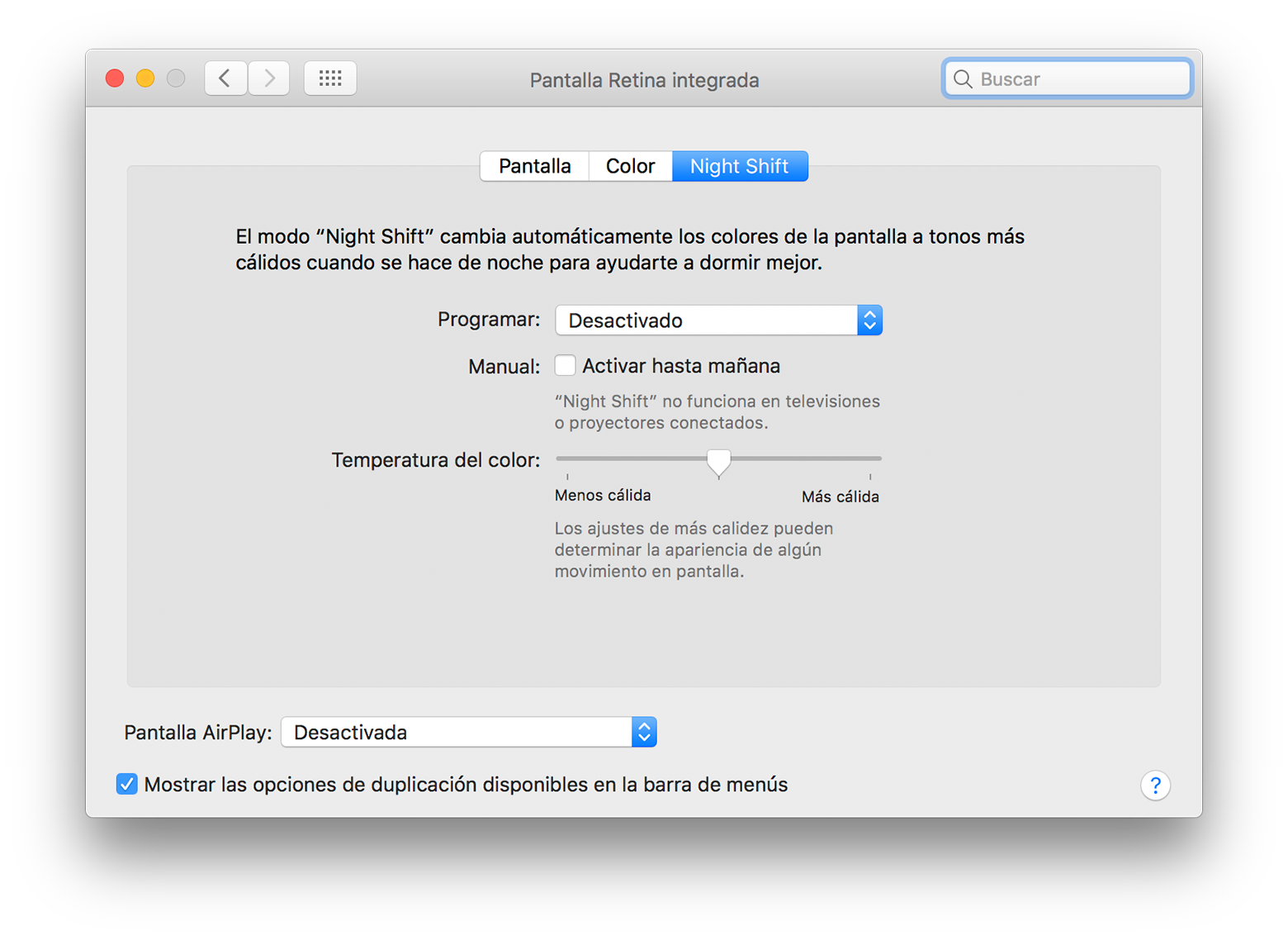Click the Pantalla AirPlay label
Screen dimensions: 1288x940
(198, 733)
